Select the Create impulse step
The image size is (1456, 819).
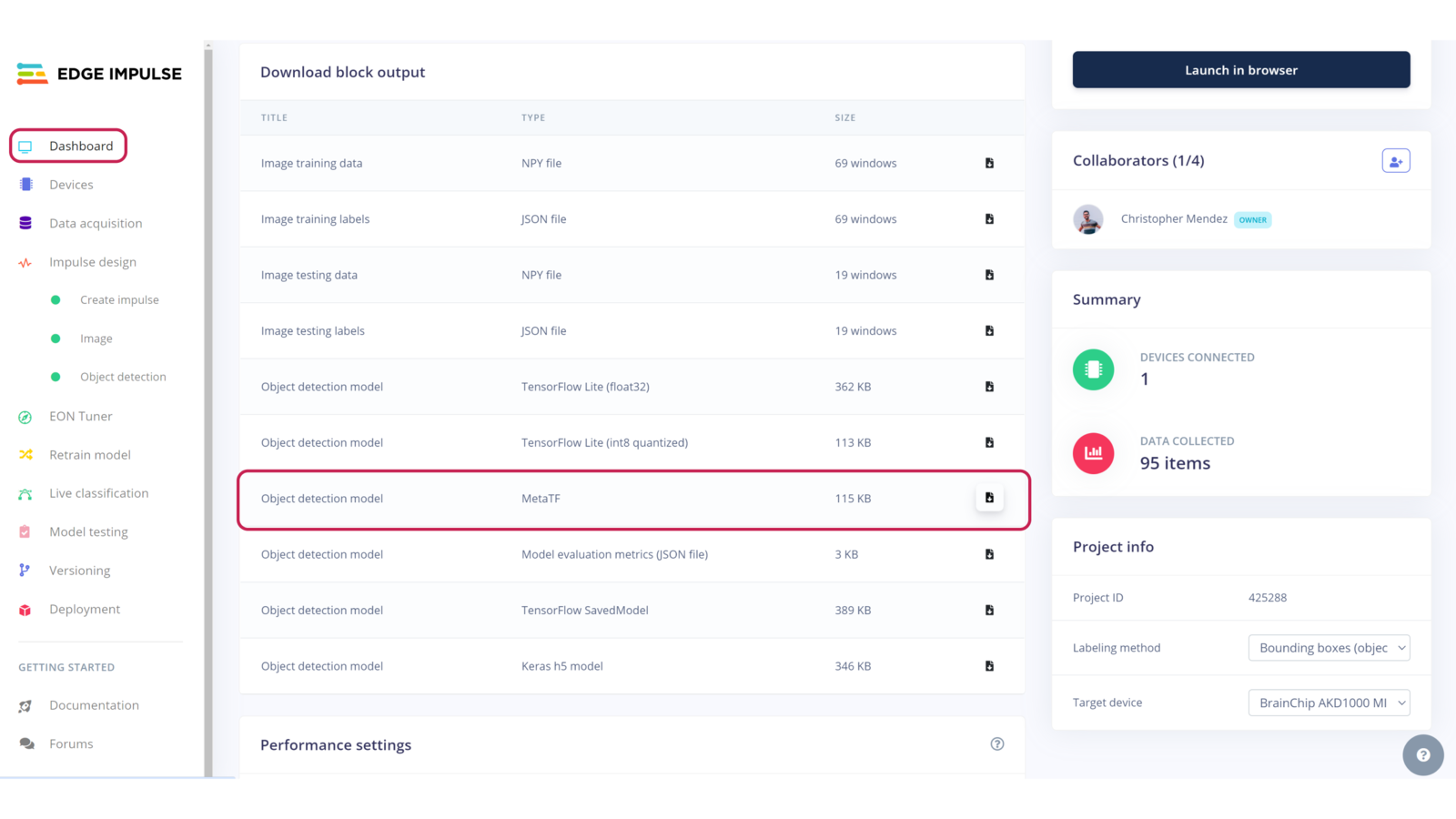(x=119, y=300)
